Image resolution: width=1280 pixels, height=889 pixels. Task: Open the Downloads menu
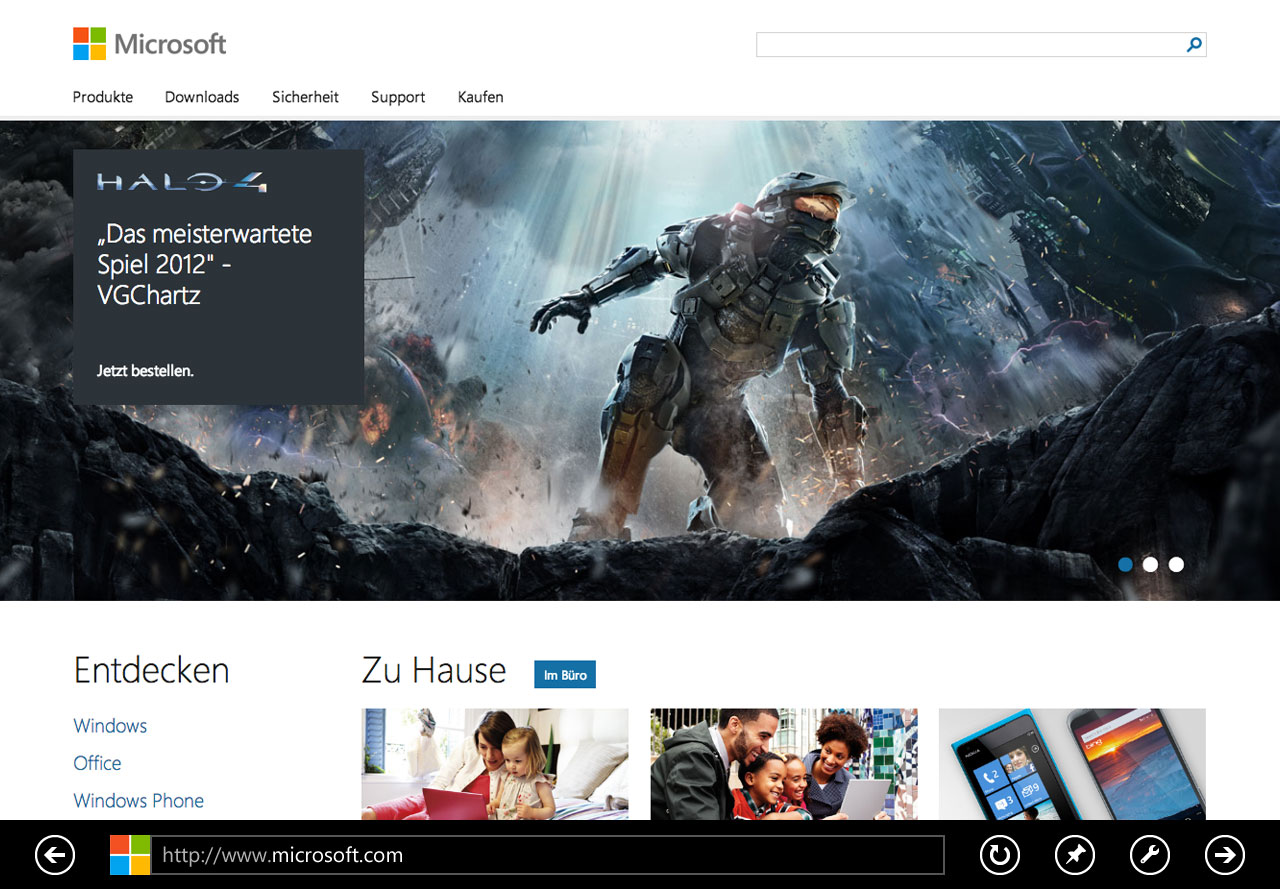coord(202,97)
